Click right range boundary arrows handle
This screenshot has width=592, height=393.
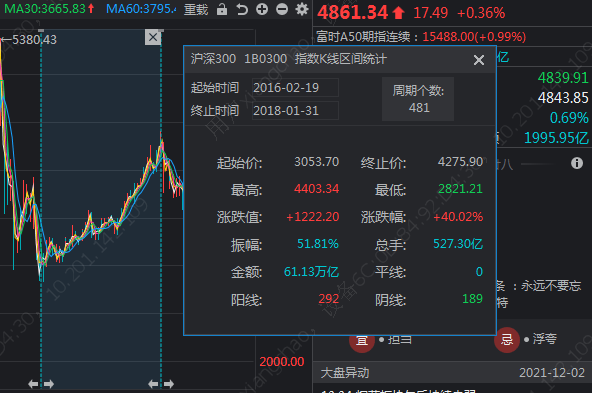[161, 384]
